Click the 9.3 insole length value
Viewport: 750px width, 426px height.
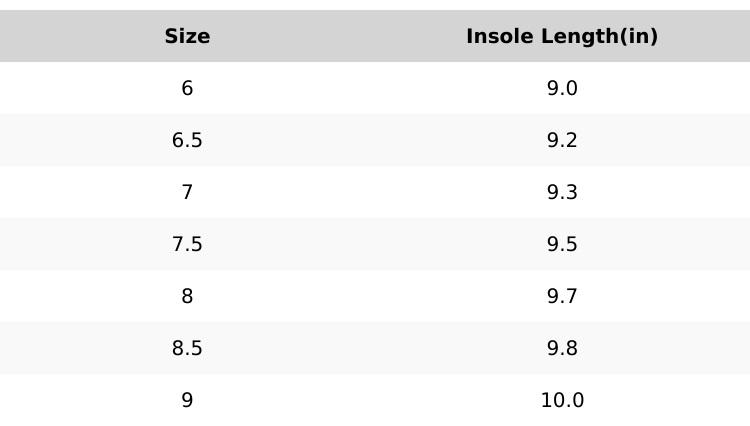(562, 193)
